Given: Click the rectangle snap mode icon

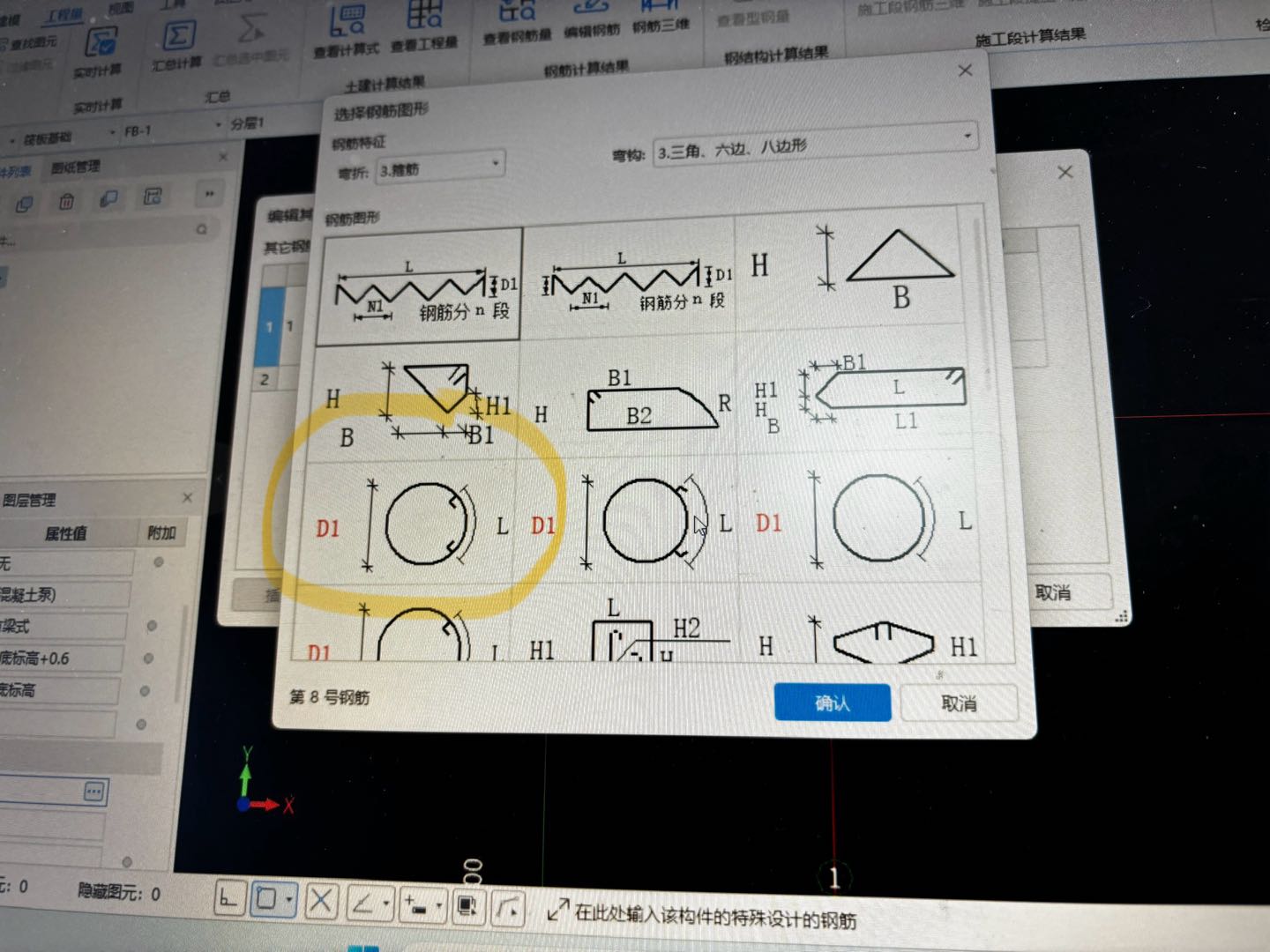Looking at the screenshot, I should [x=266, y=900].
